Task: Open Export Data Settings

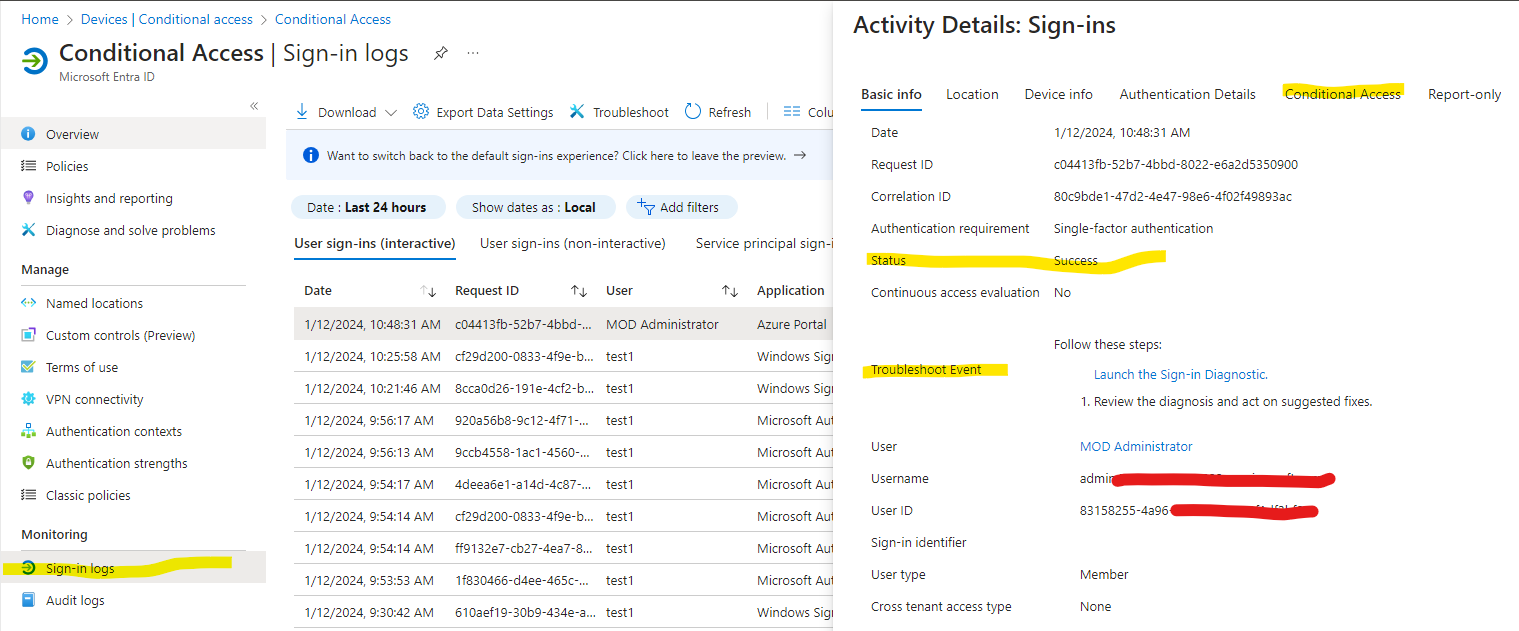Action: pos(483,111)
